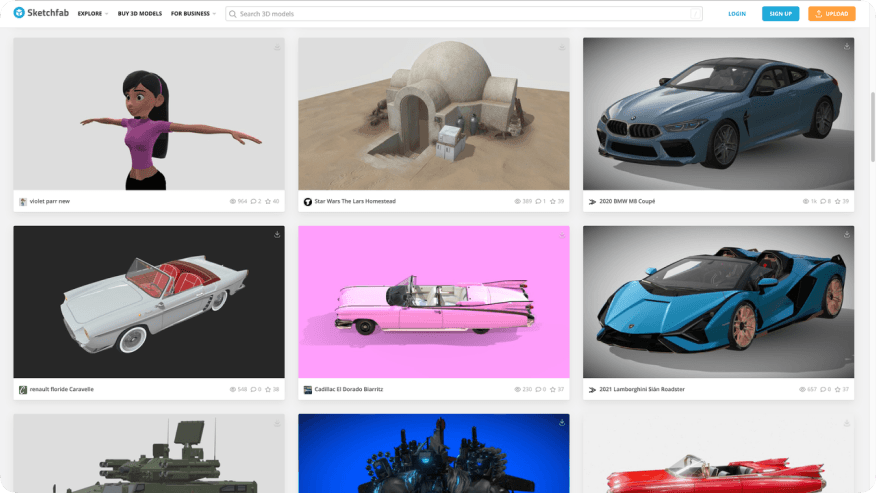Viewport: 876px width, 493px height.
Task: Click the Login link
Action: [x=737, y=14]
